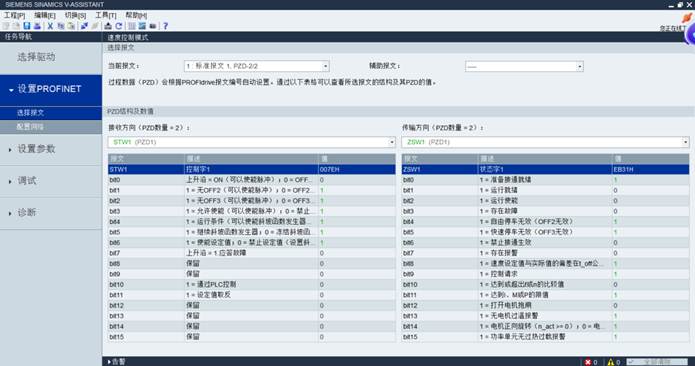Viewport: 695px width, 366px height.
Task: Collapse the 设置PROFINET navigation section
Action: pos(11,90)
